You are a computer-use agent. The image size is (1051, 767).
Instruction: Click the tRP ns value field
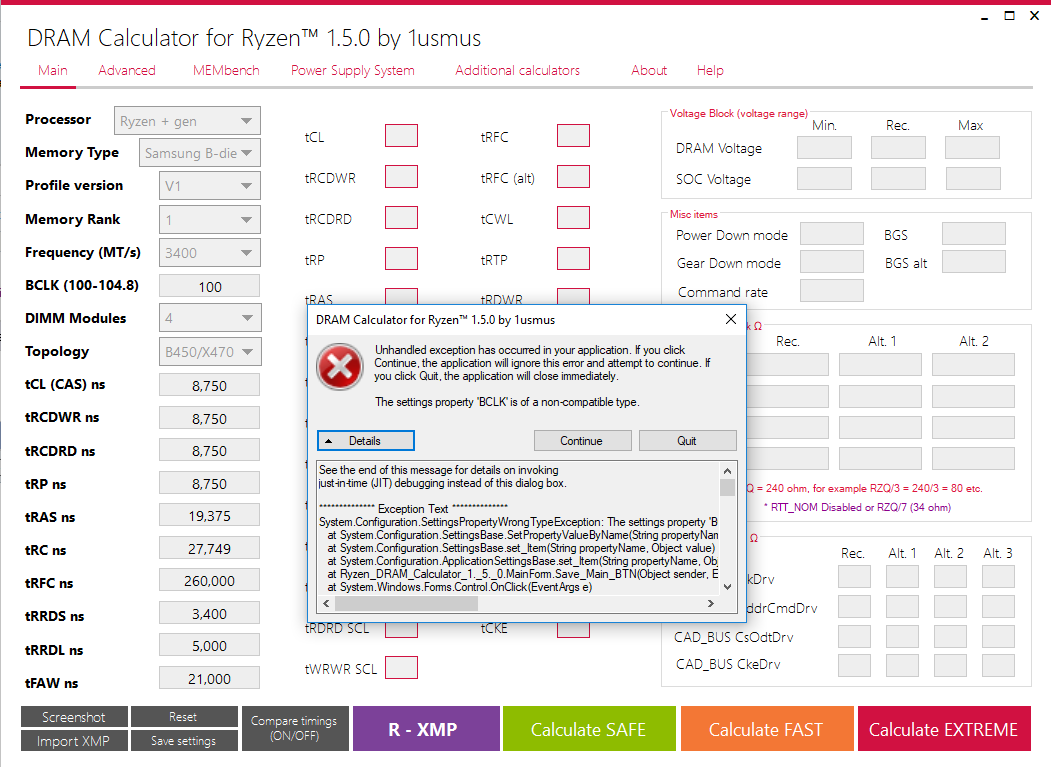click(209, 483)
